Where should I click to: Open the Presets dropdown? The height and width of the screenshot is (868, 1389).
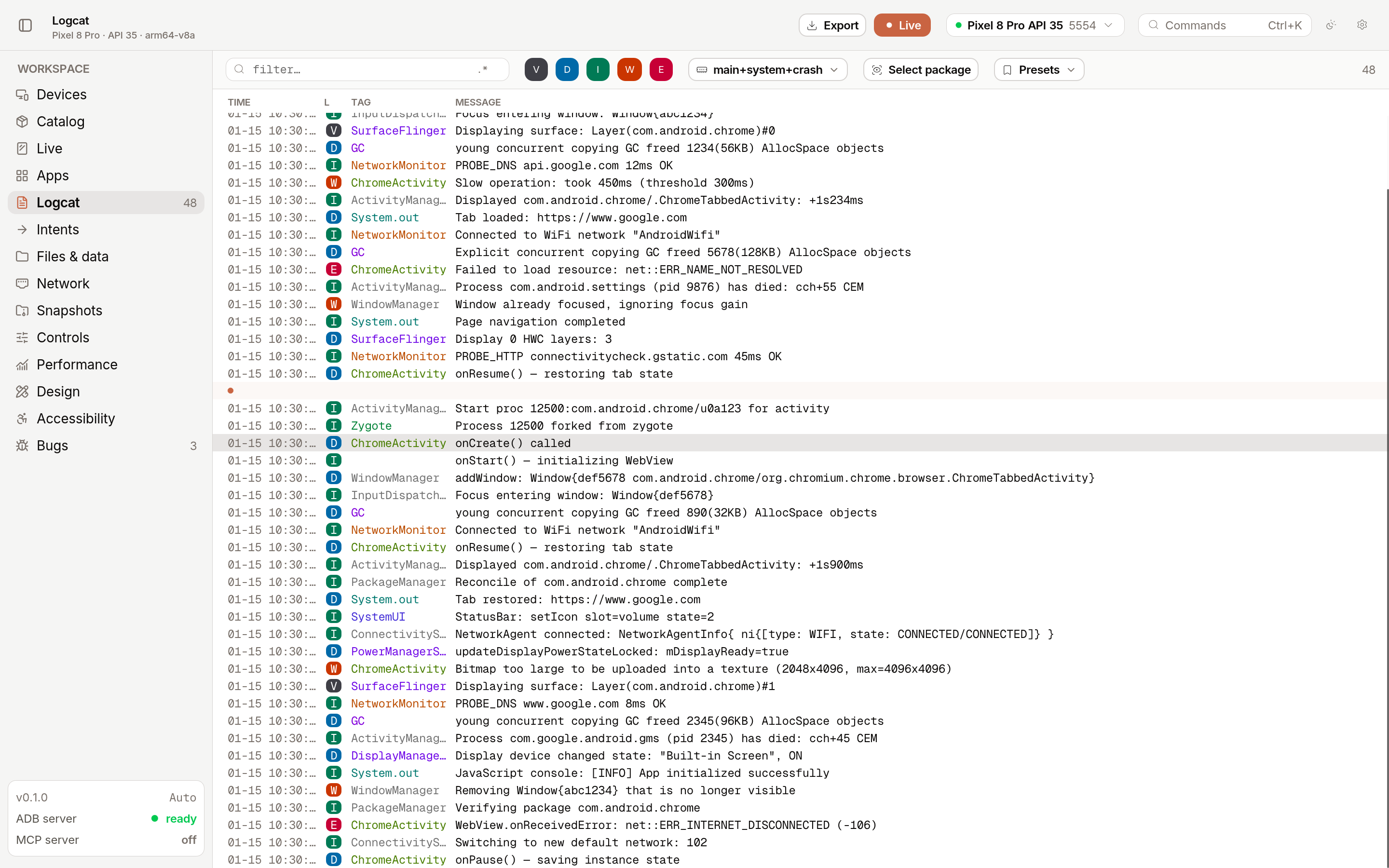pos(1039,69)
